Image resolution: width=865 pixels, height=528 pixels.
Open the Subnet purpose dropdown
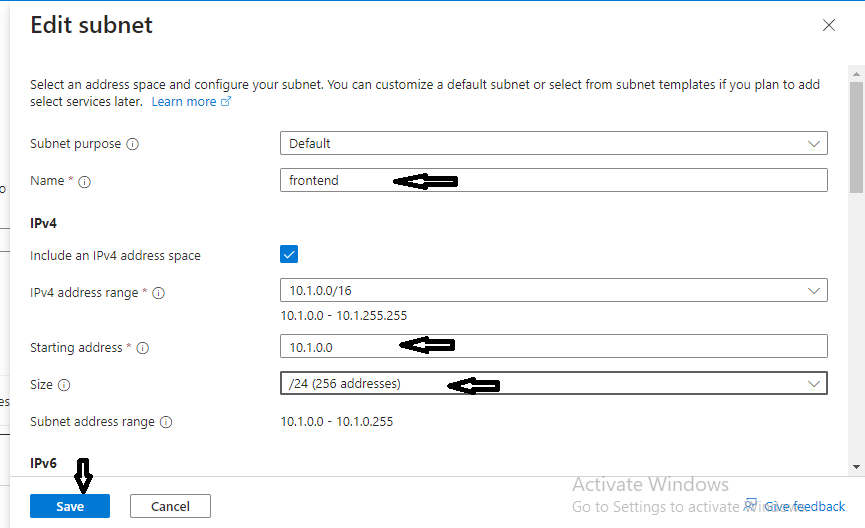click(553, 143)
